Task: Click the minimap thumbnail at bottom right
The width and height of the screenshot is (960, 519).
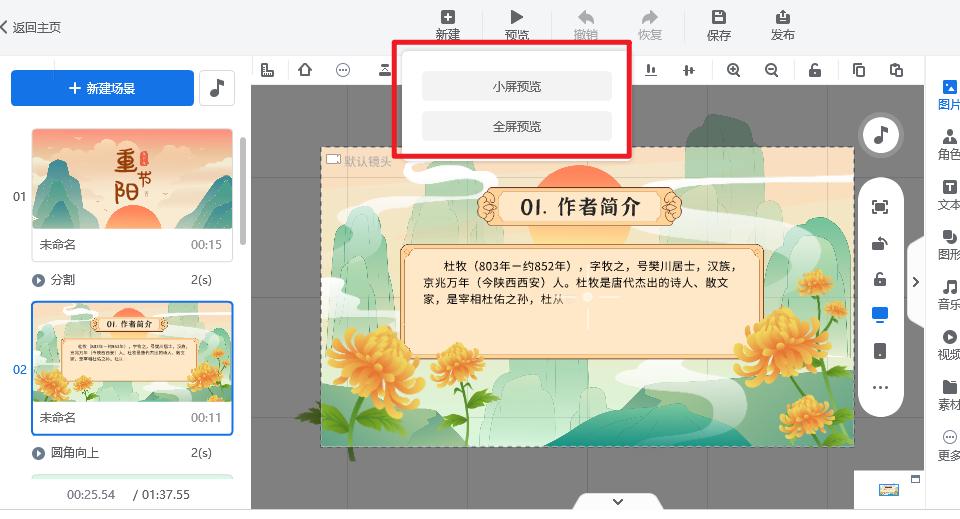Action: click(889, 490)
